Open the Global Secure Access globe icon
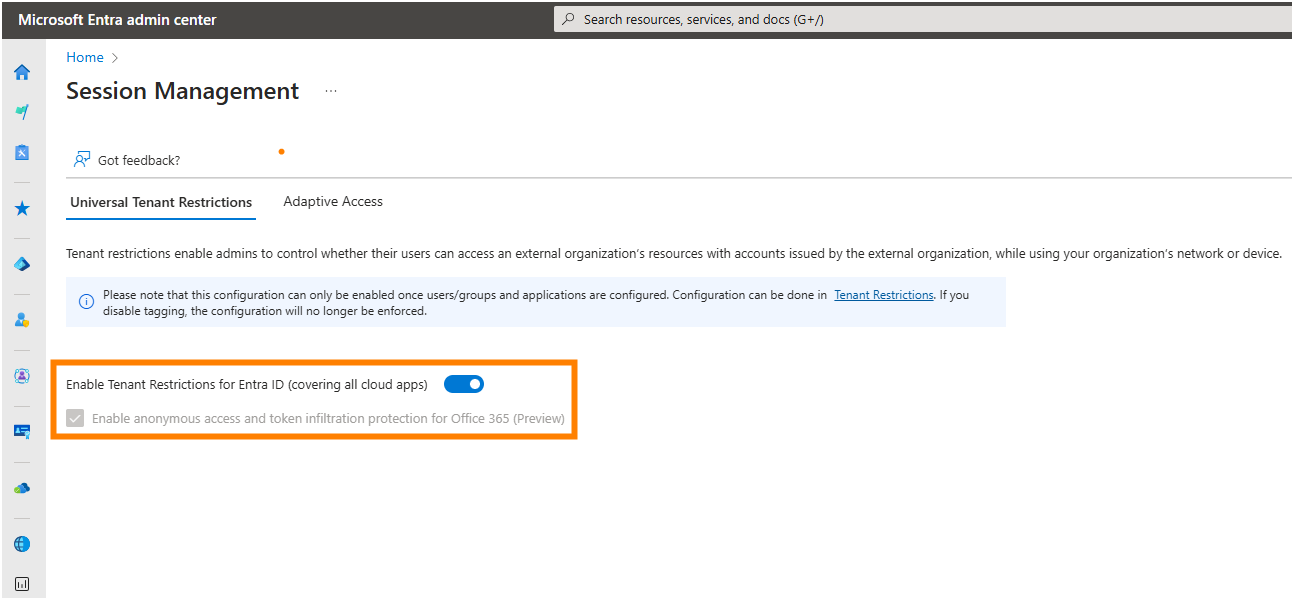This screenshot has width=1294, height=600. click(22, 544)
